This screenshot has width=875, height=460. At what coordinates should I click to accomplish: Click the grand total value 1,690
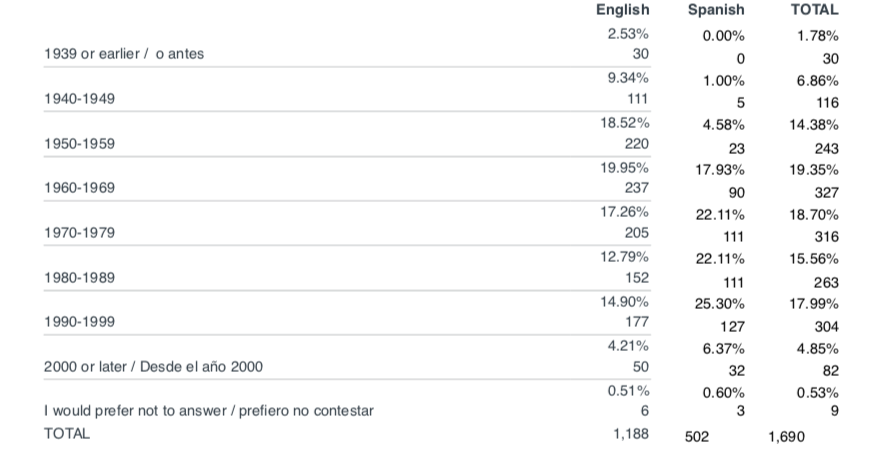786,437
